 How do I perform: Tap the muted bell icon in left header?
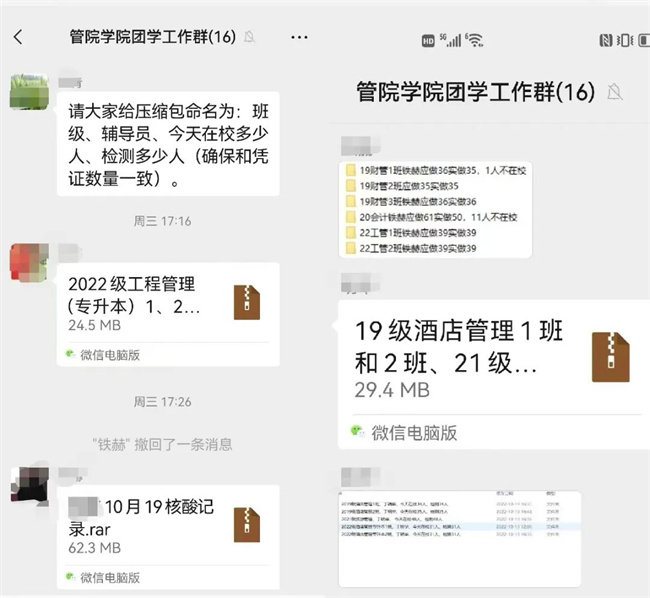click(249, 37)
